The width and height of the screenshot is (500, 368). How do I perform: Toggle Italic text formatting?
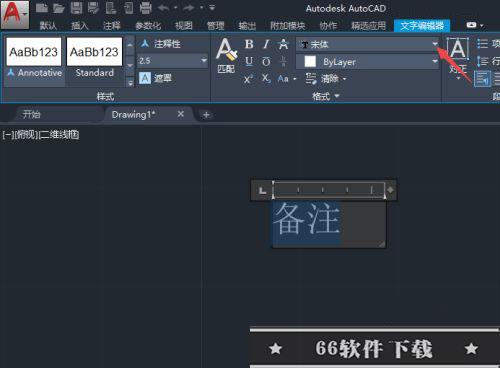pos(266,44)
